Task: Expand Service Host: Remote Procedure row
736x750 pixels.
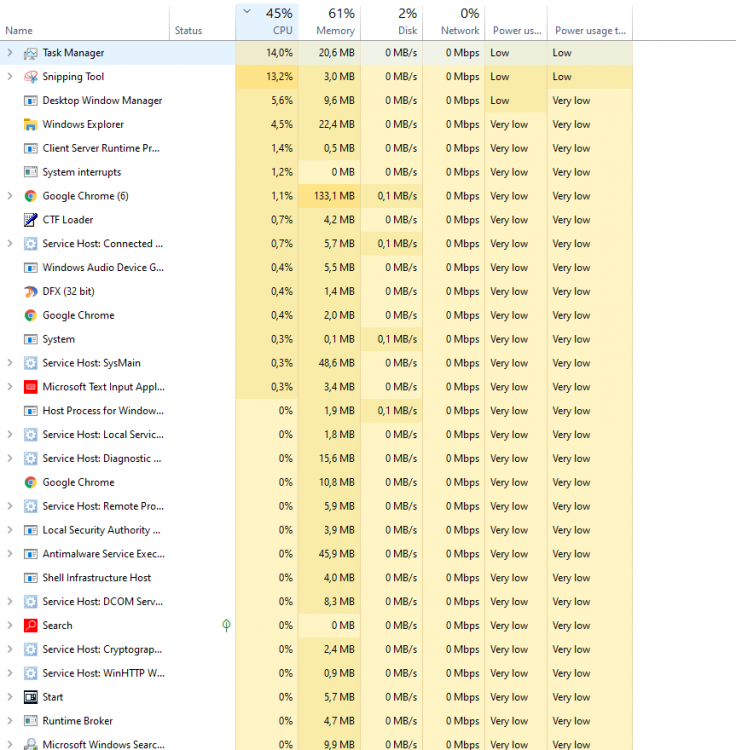Action: 10,506
